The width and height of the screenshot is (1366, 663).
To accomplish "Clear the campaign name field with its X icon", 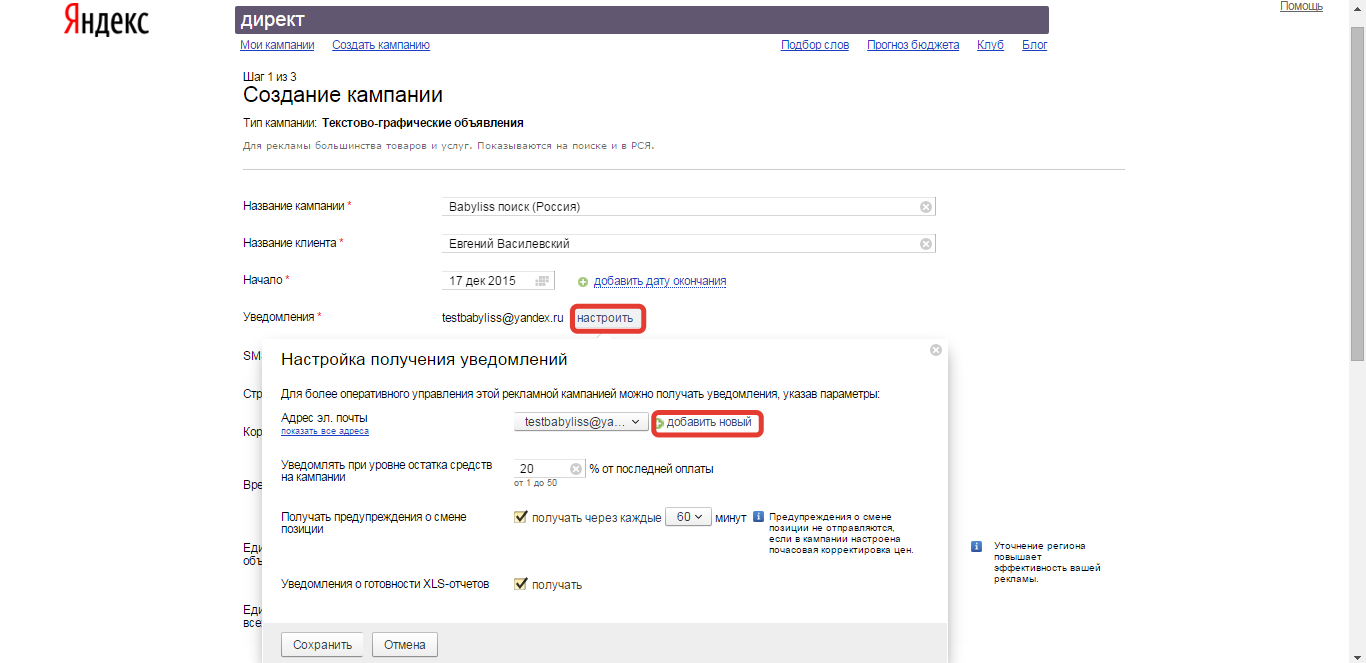I will [926, 207].
